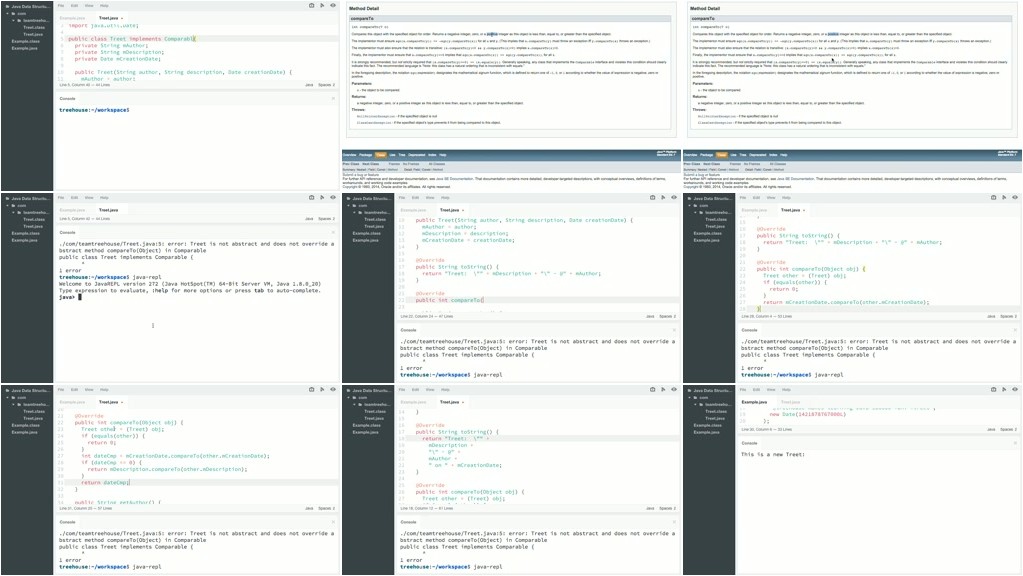1023x576 pixels.
Task: Click eye preview icon in mCreationDate.compareTo return frame
Action: [x=1015, y=197]
